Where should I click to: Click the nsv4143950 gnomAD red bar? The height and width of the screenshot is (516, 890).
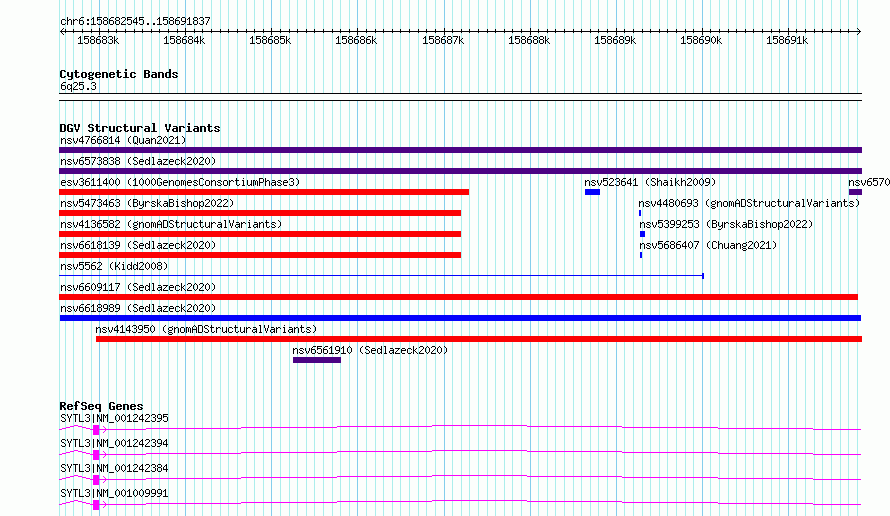479,339
